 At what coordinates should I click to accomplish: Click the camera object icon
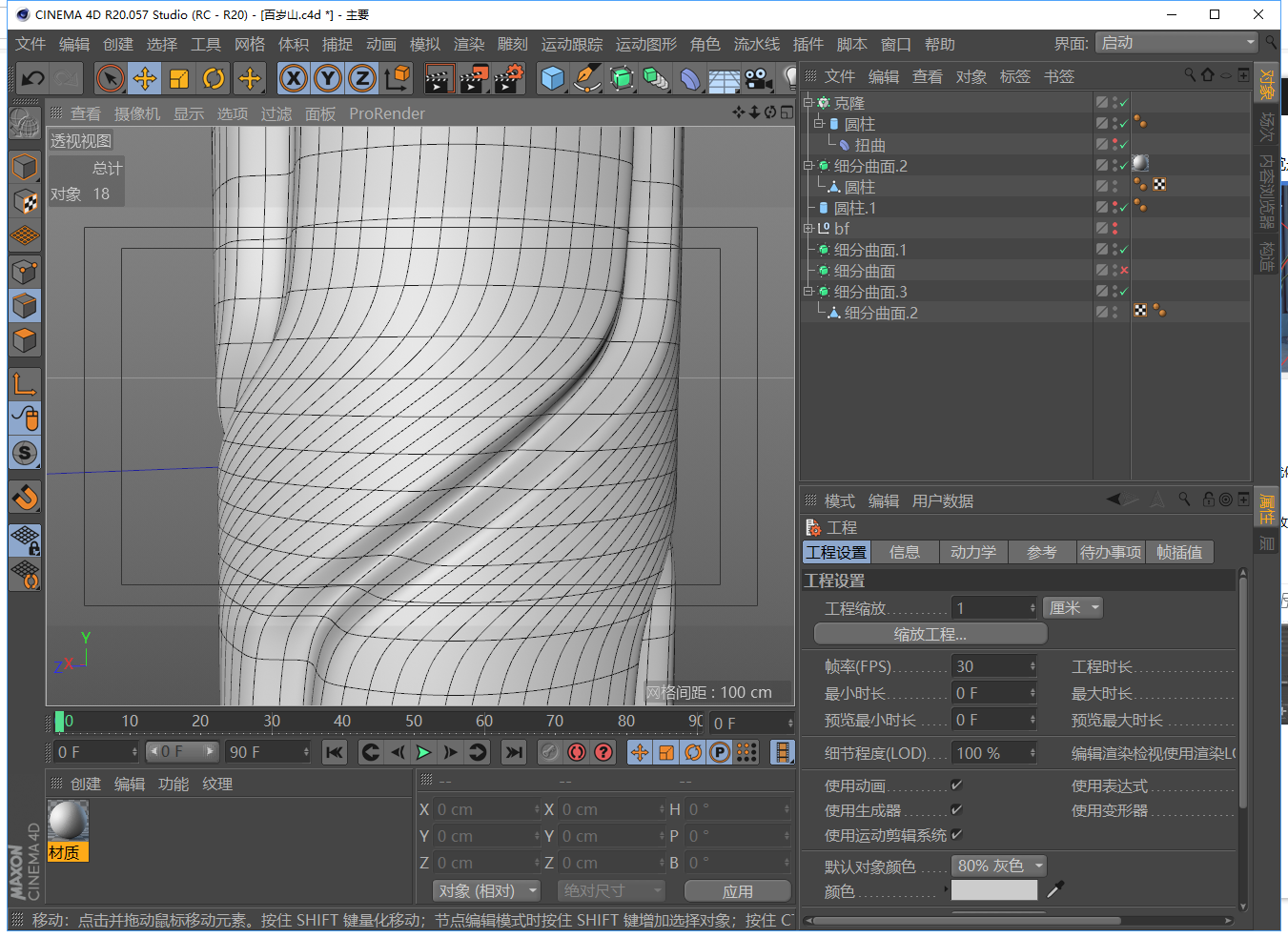point(759,78)
